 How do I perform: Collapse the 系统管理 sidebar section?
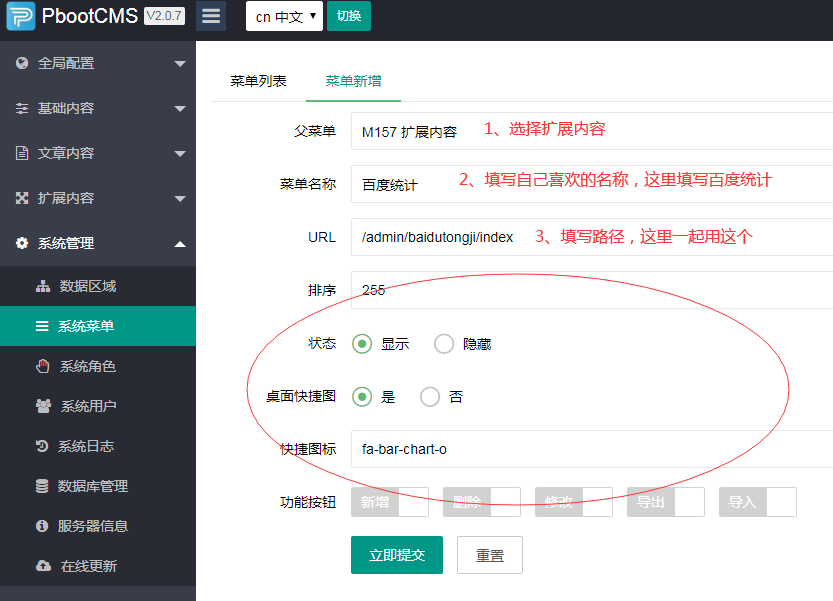coord(98,243)
